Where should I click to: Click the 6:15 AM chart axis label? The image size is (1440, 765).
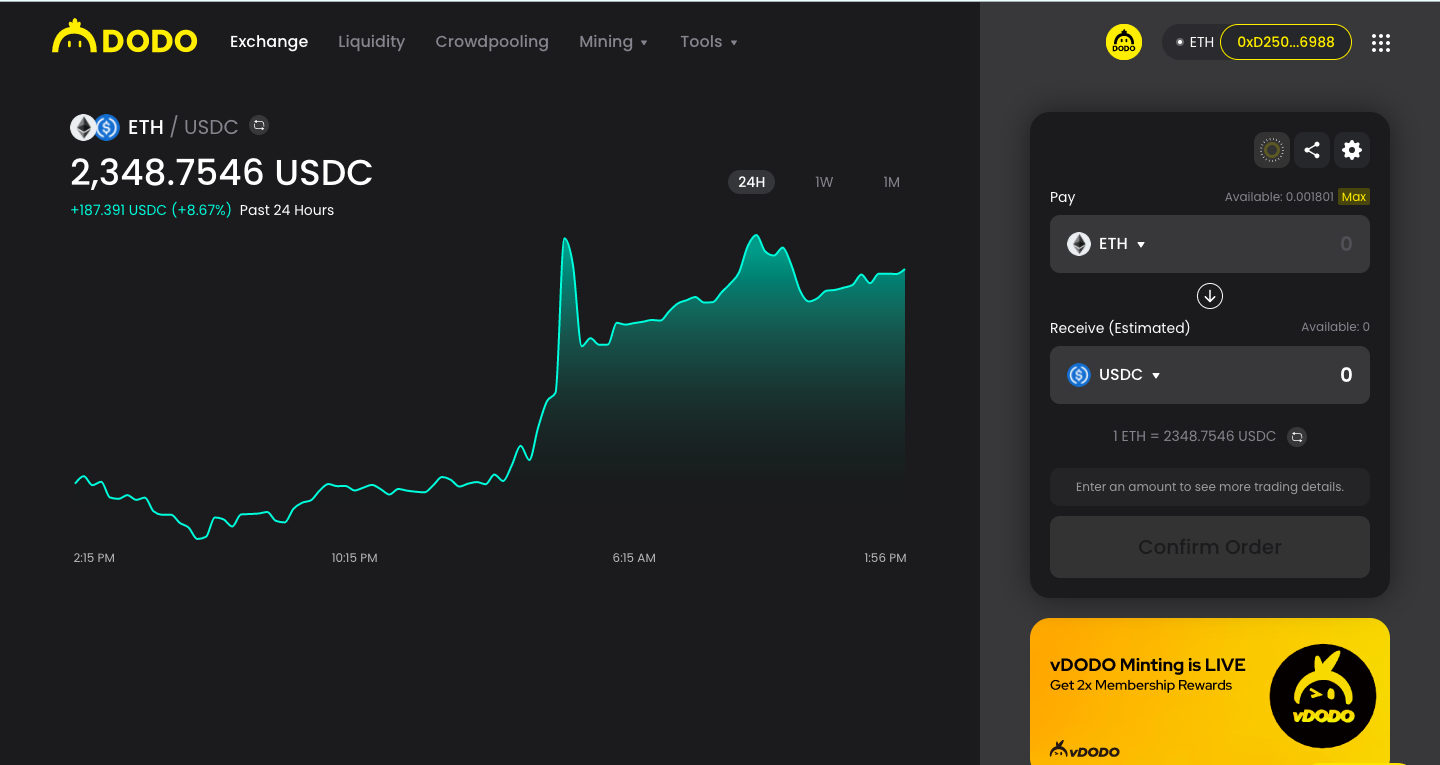point(634,558)
